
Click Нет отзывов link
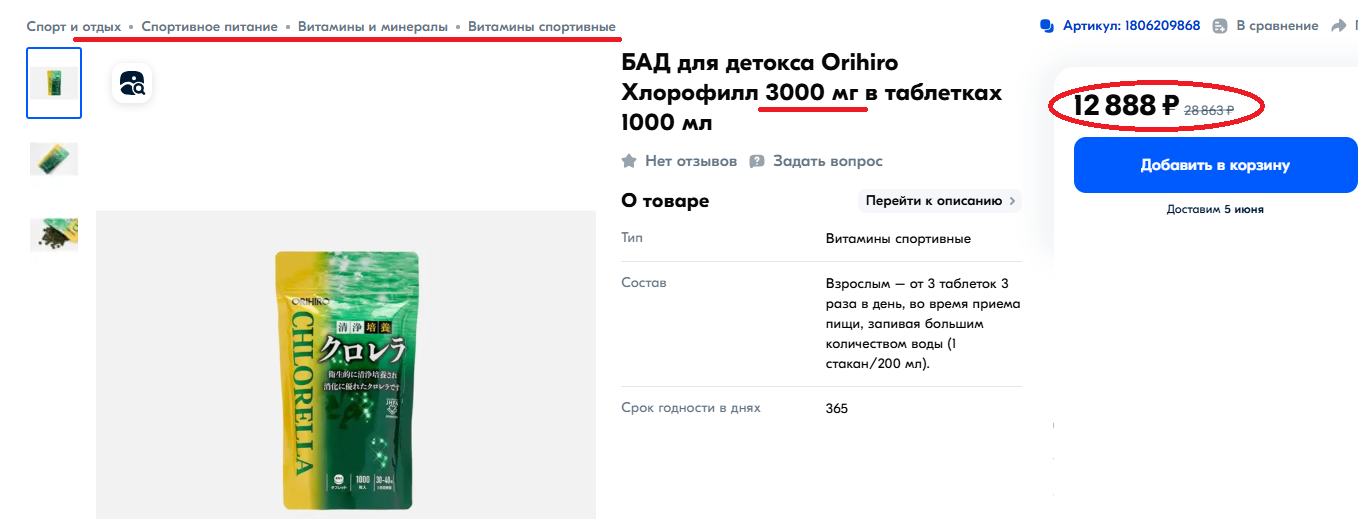691,161
